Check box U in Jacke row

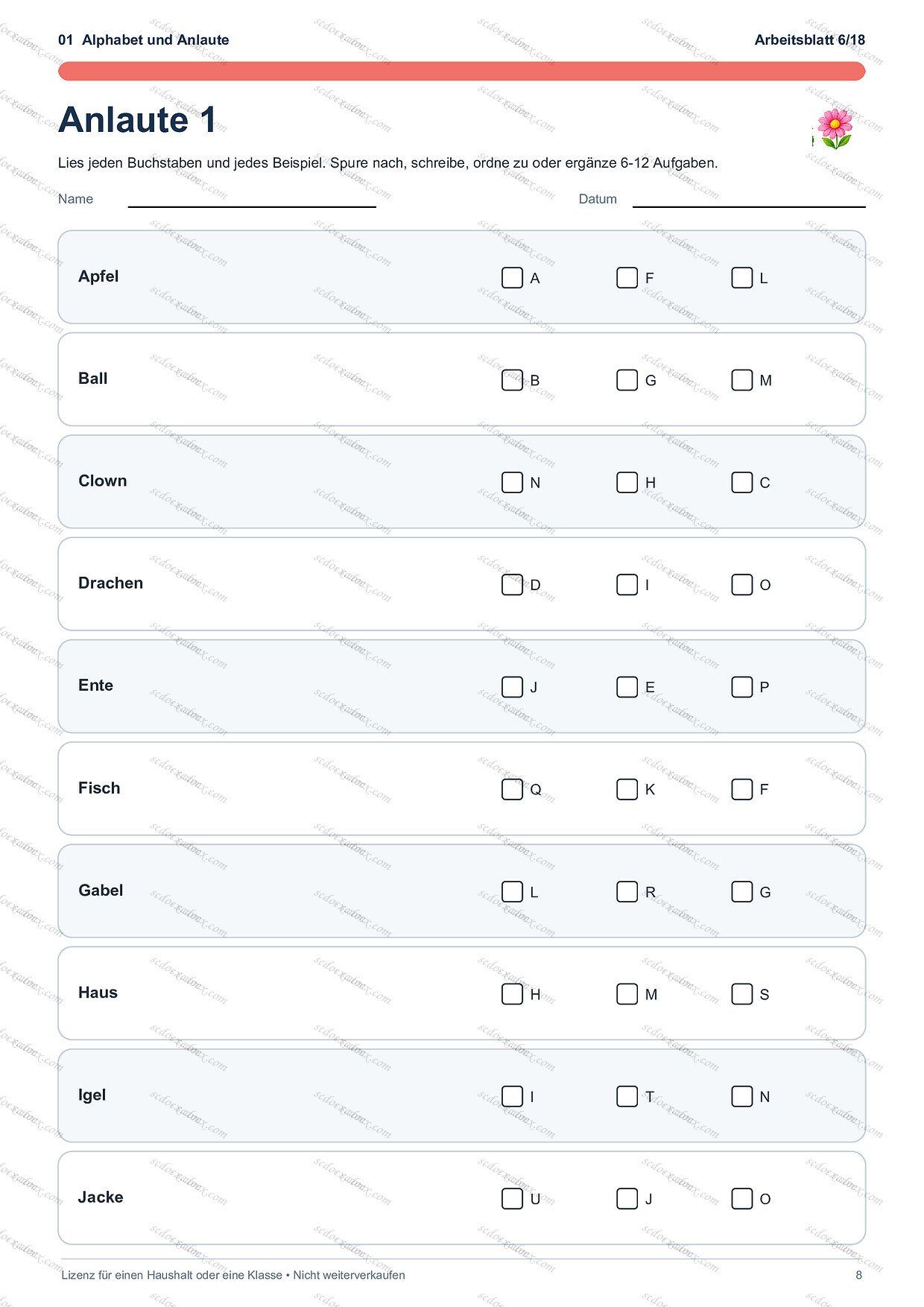pos(512,1198)
